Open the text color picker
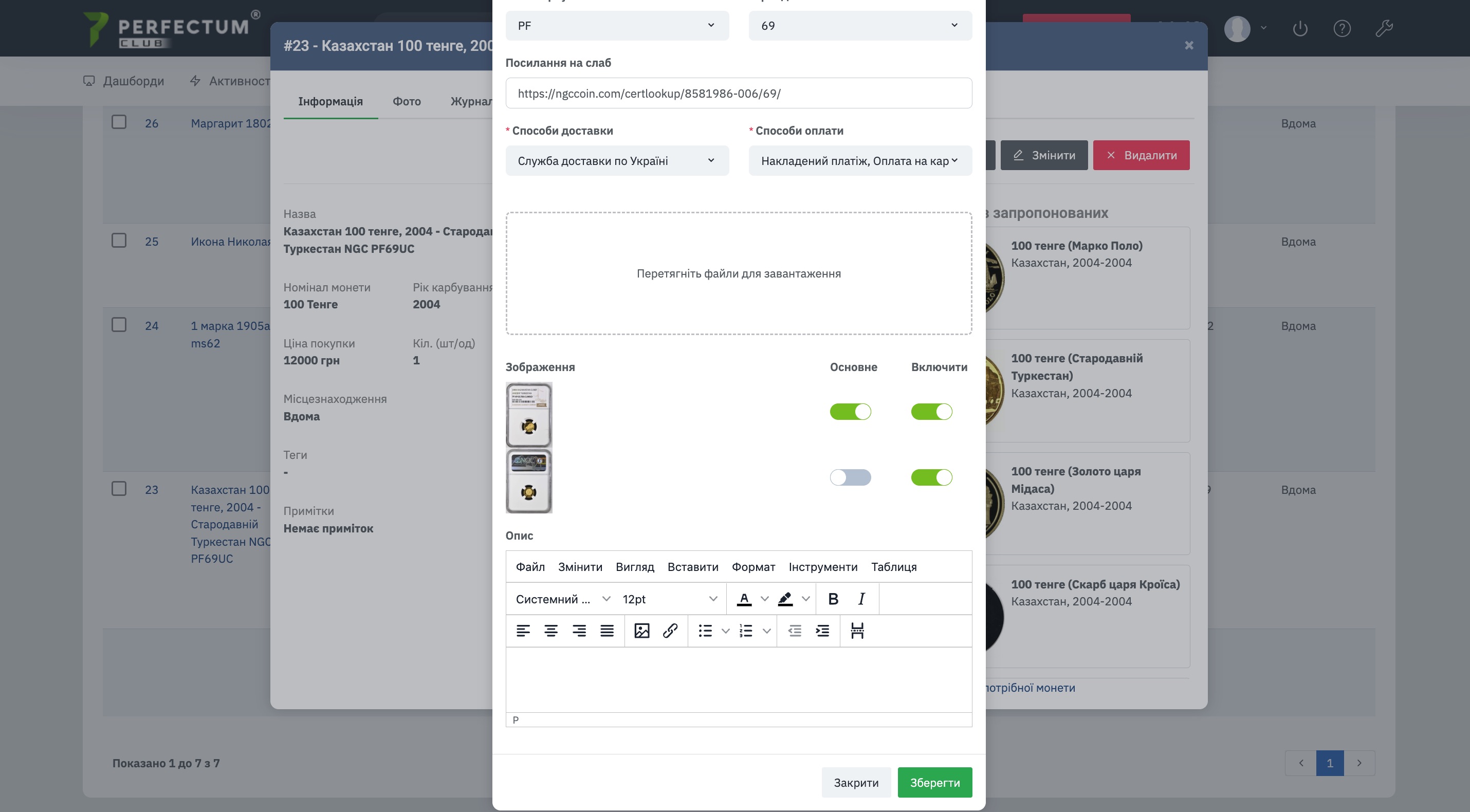 click(765, 599)
